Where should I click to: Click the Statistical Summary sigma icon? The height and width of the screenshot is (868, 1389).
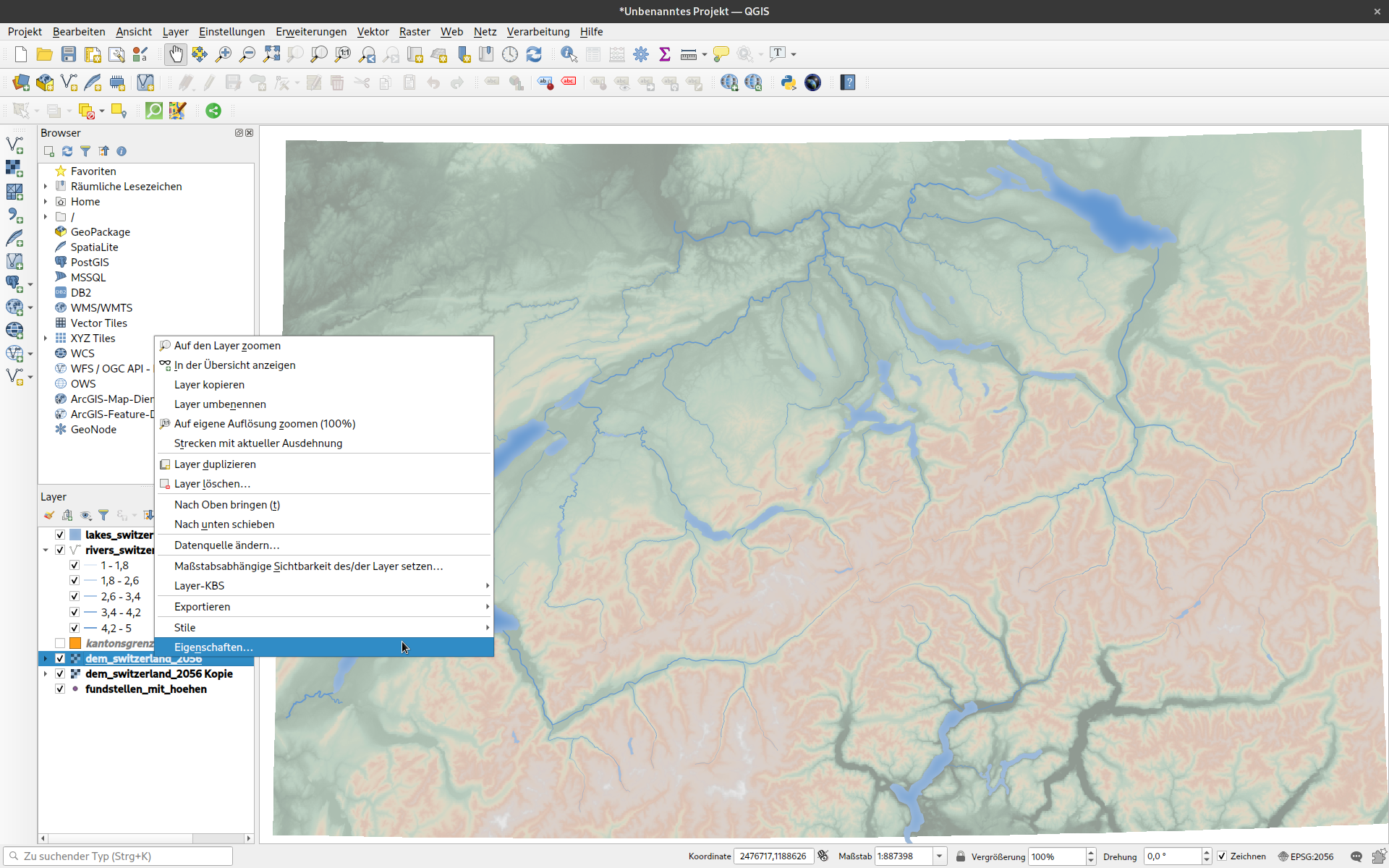point(665,54)
